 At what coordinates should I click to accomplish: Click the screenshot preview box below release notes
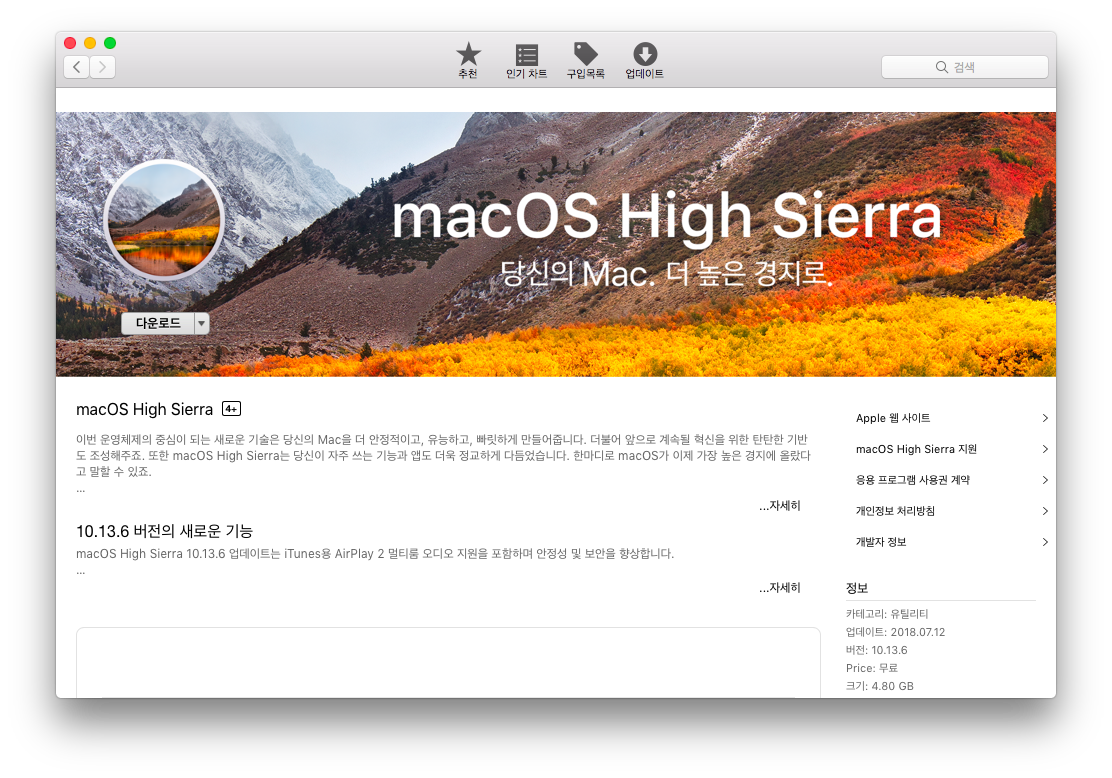448,662
